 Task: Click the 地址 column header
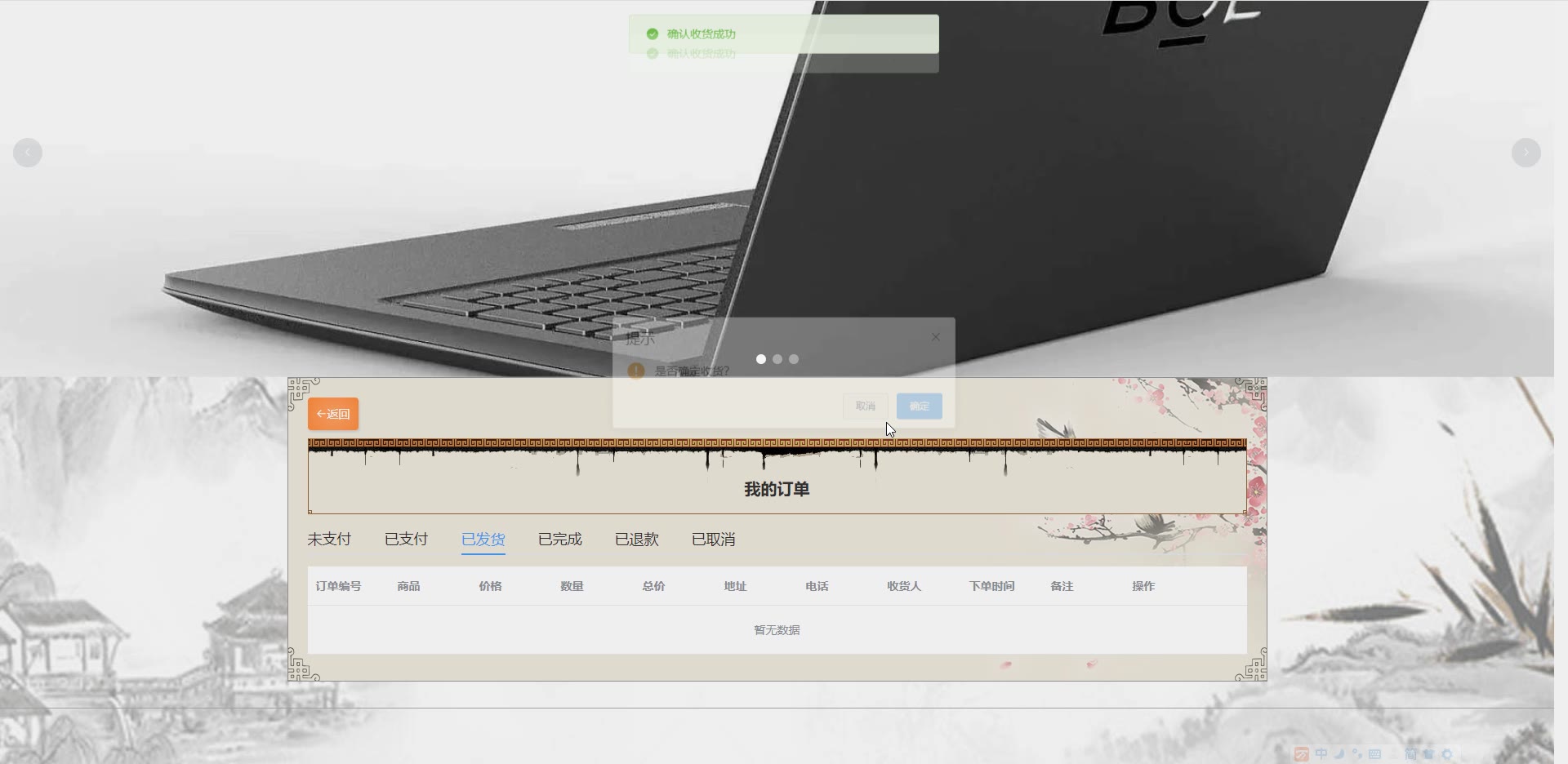pos(735,586)
